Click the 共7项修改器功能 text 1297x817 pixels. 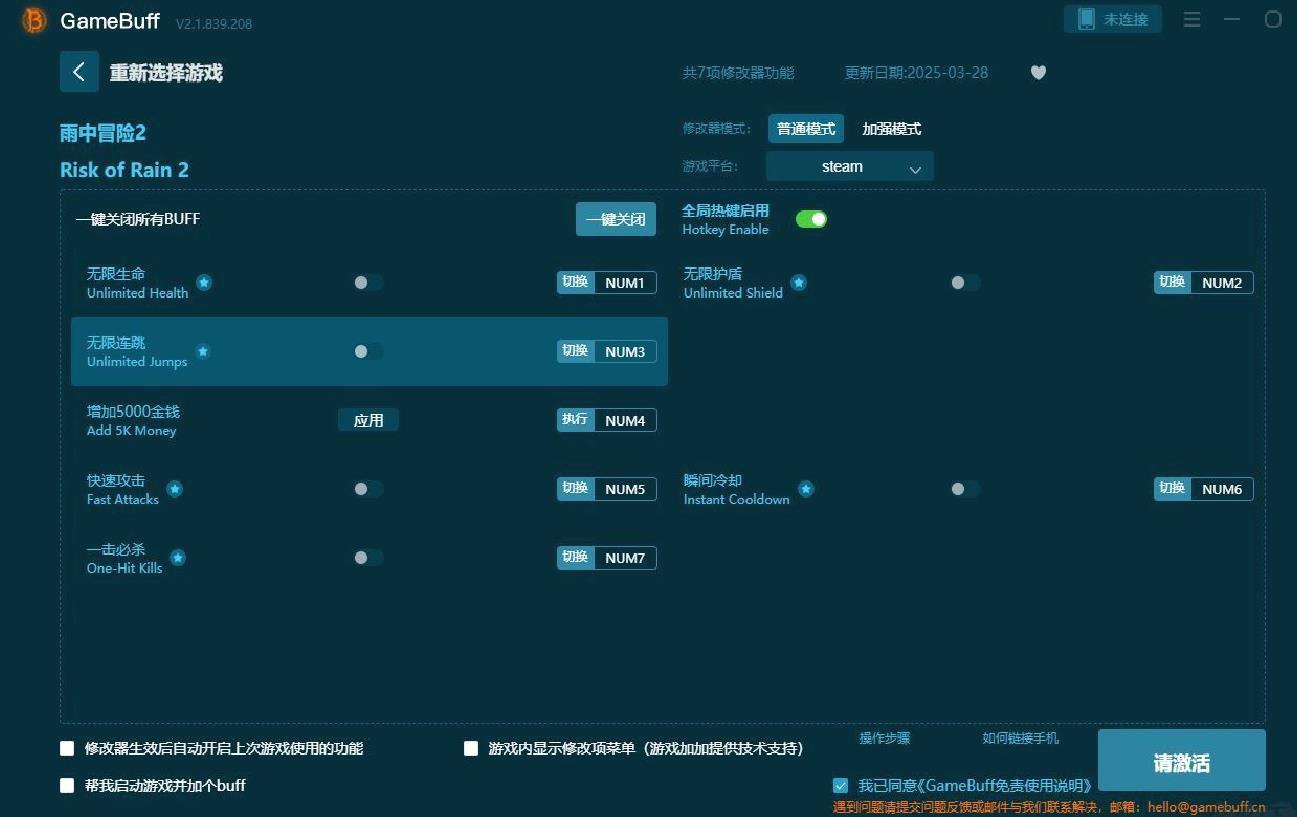click(x=738, y=73)
